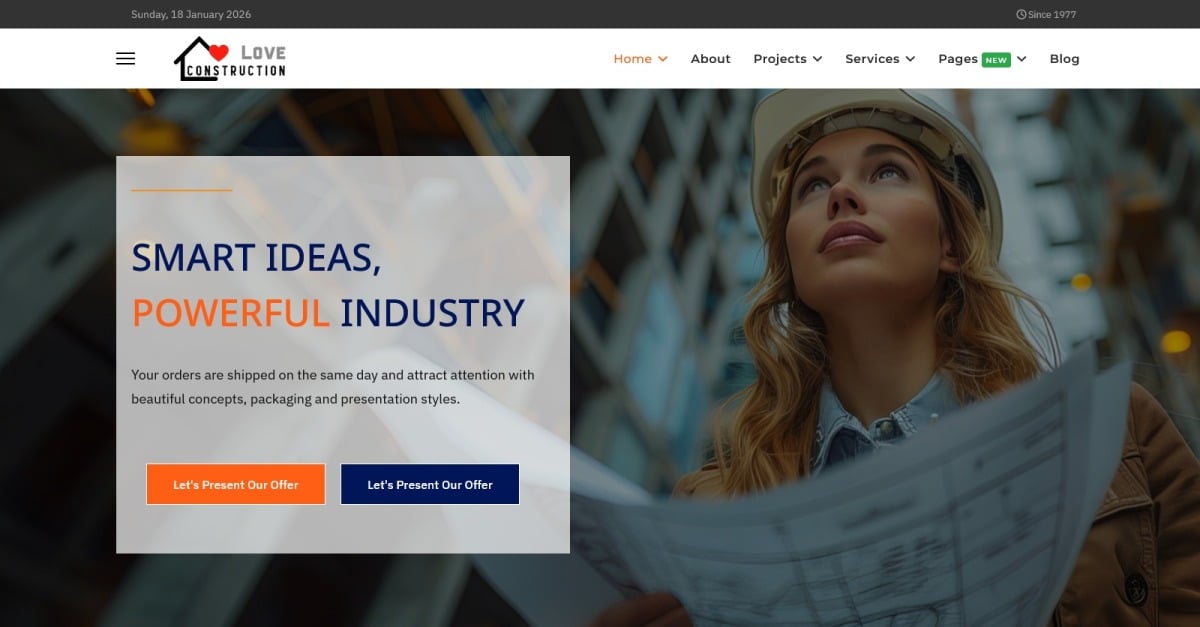Select the Home menu item
Screen dimensions: 1200x627
pos(632,59)
